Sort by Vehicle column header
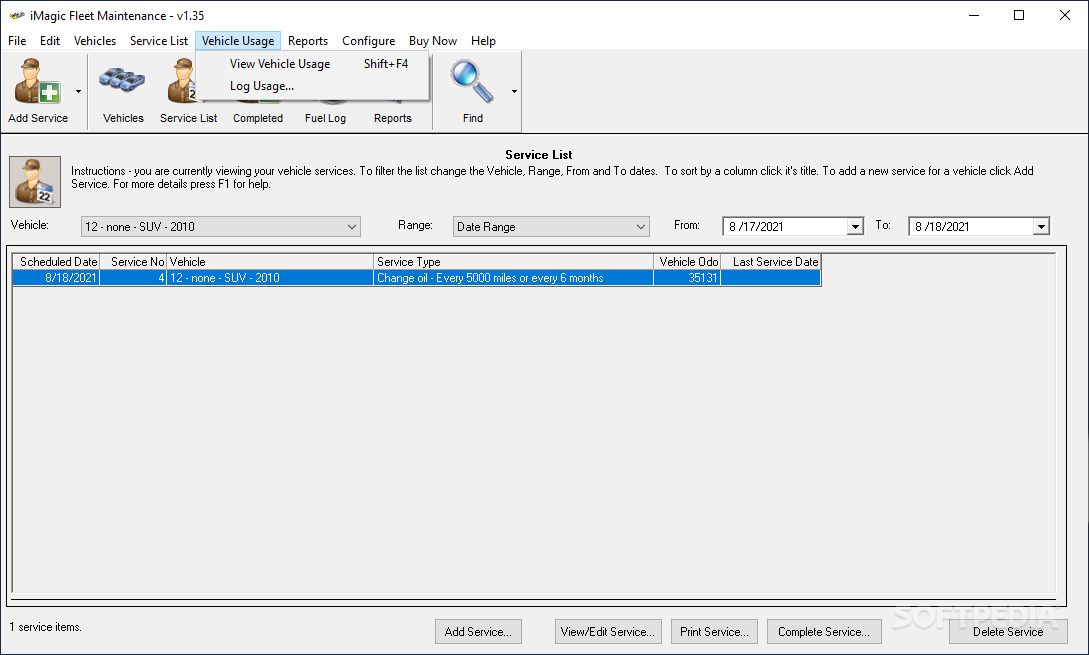Screen dimensions: 1089x655 tap(270, 262)
